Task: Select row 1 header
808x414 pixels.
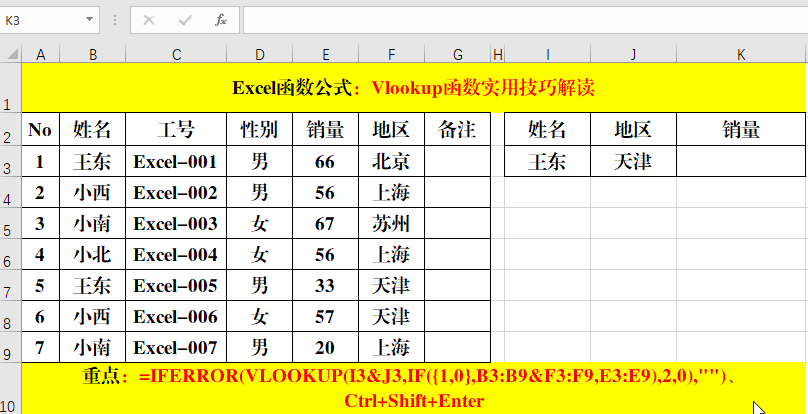Action: [10, 88]
